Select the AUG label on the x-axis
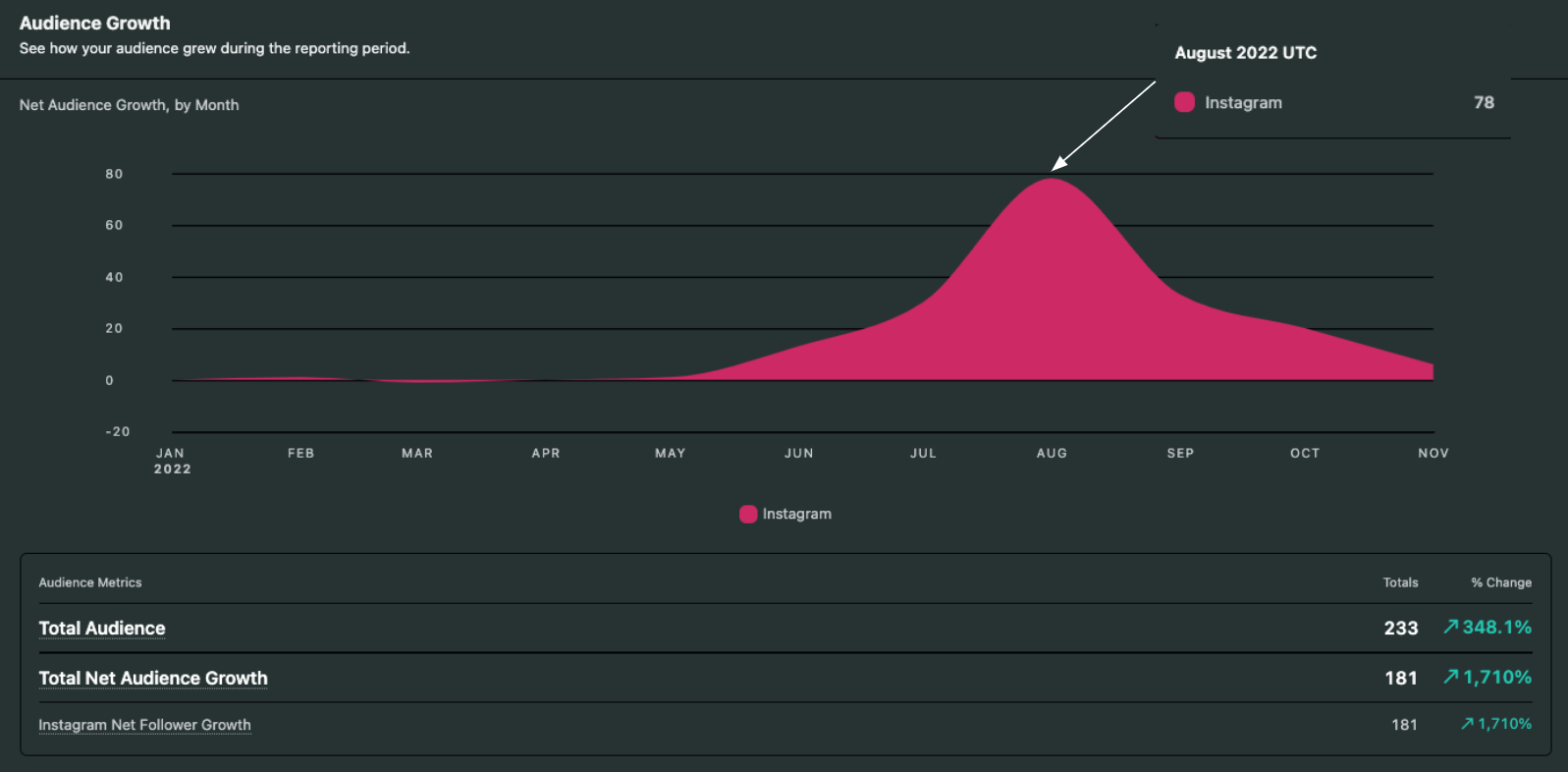 pos(1052,453)
